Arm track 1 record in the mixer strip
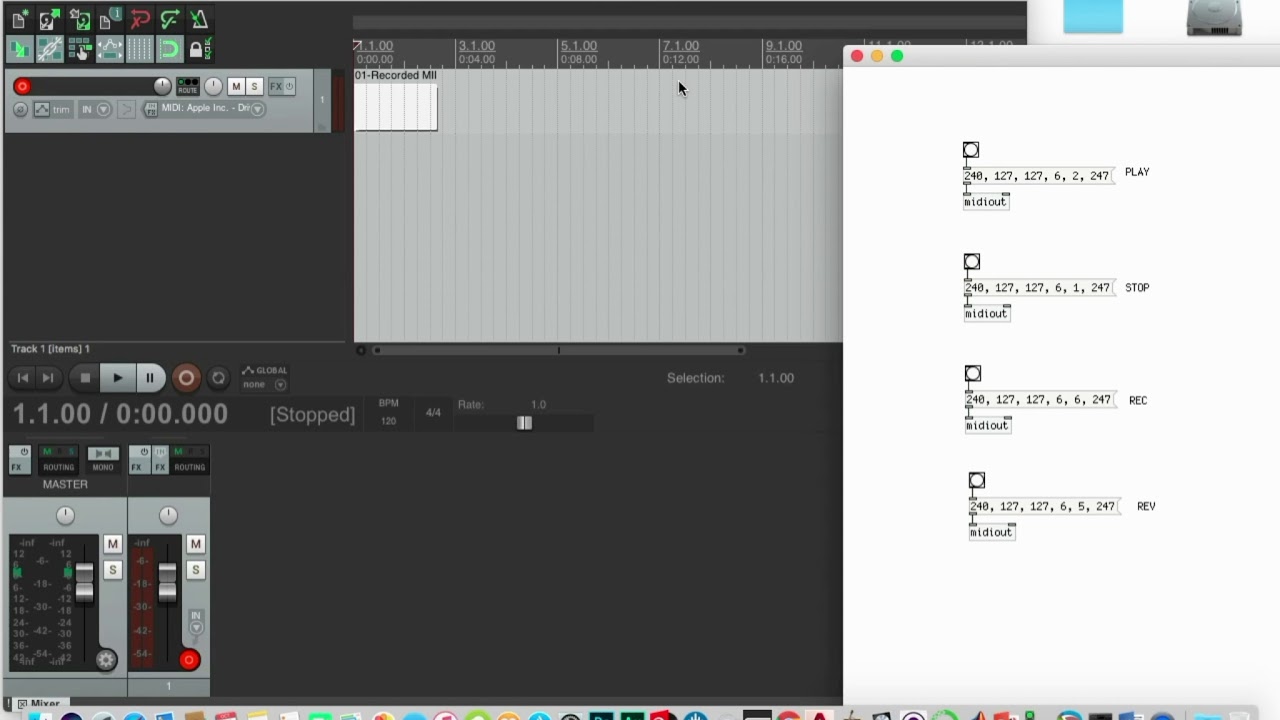Image resolution: width=1280 pixels, height=720 pixels. [189, 659]
